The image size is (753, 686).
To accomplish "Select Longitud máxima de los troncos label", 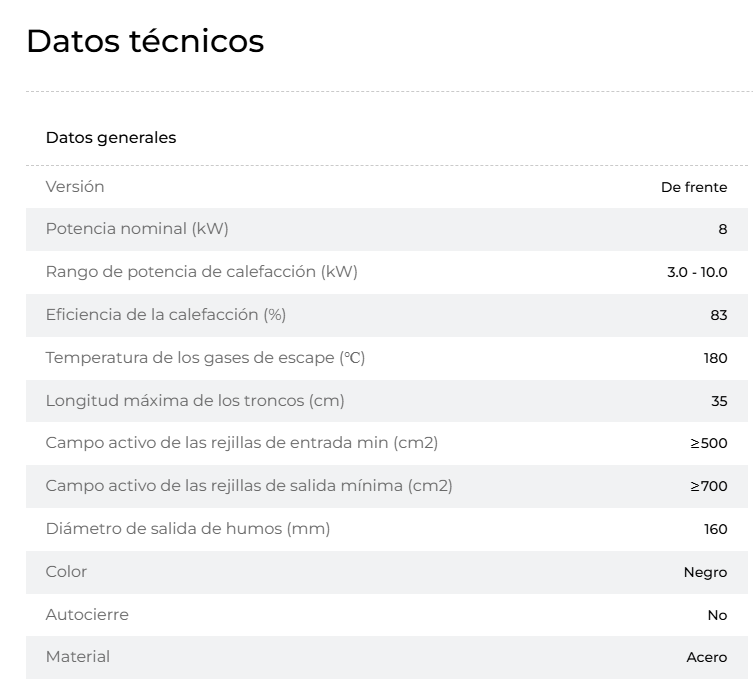I will click(195, 400).
